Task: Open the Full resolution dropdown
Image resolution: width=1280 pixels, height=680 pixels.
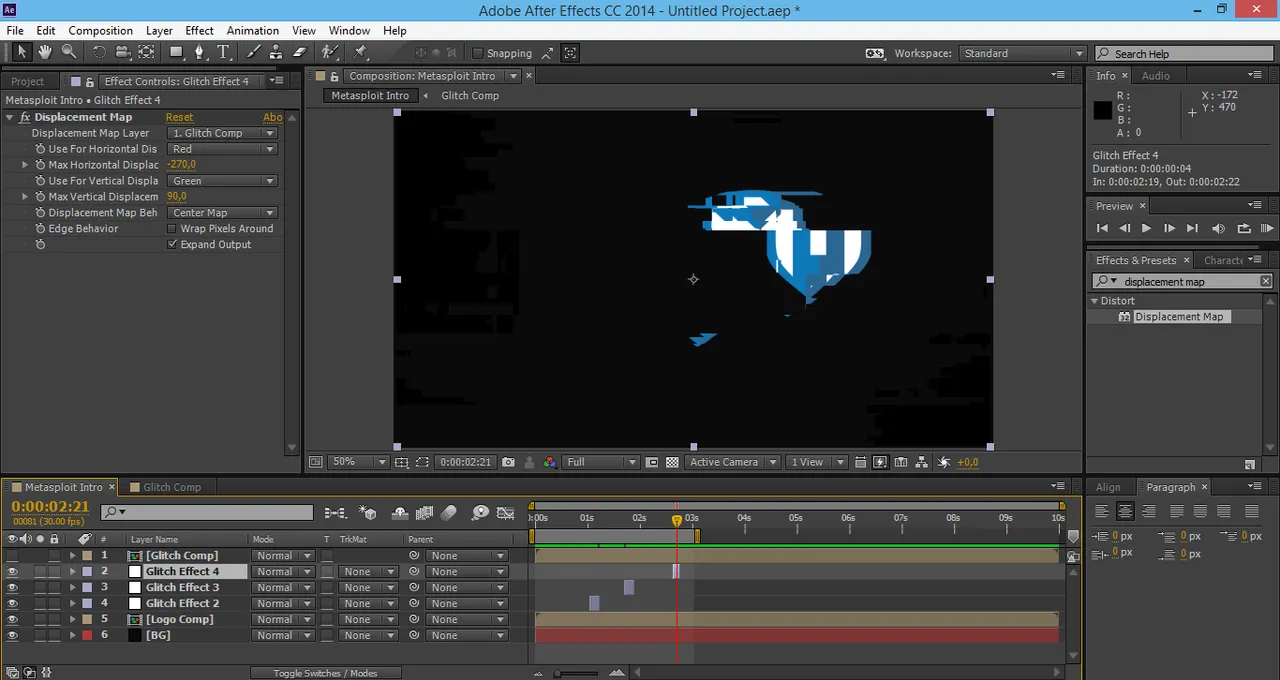Action: tap(601, 462)
